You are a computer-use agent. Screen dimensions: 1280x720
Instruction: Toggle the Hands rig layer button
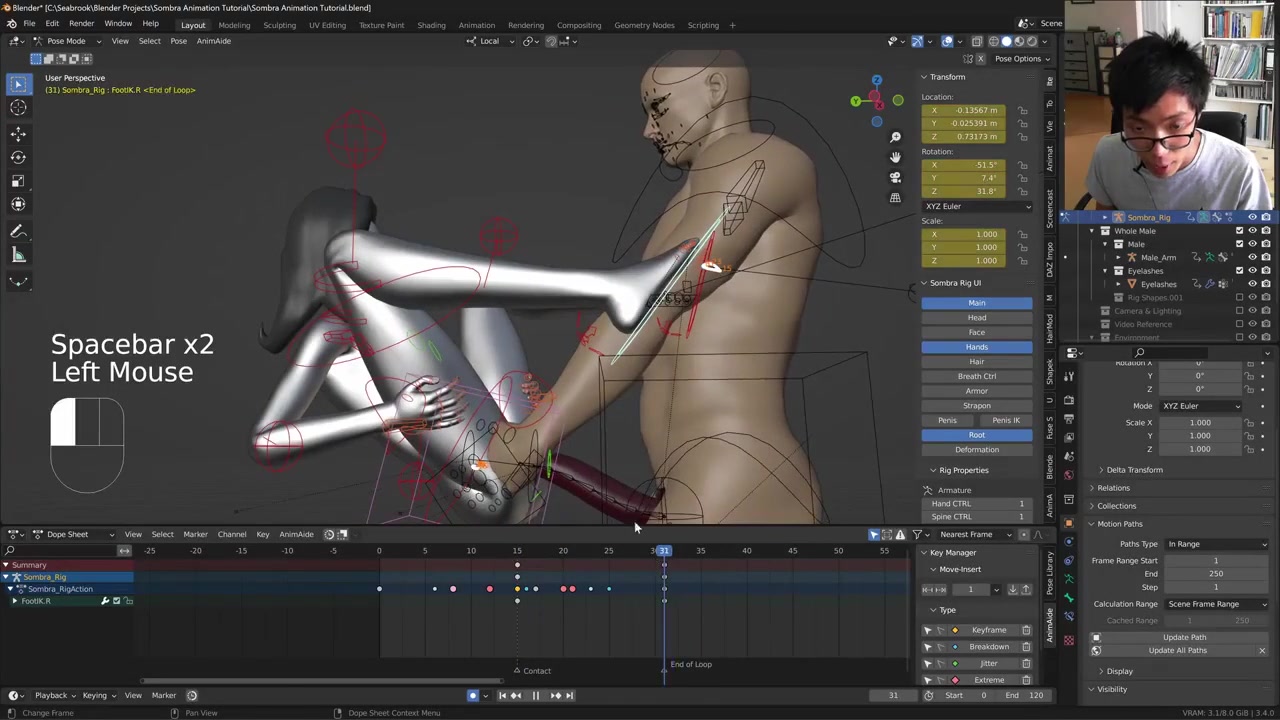coord(976,347)
